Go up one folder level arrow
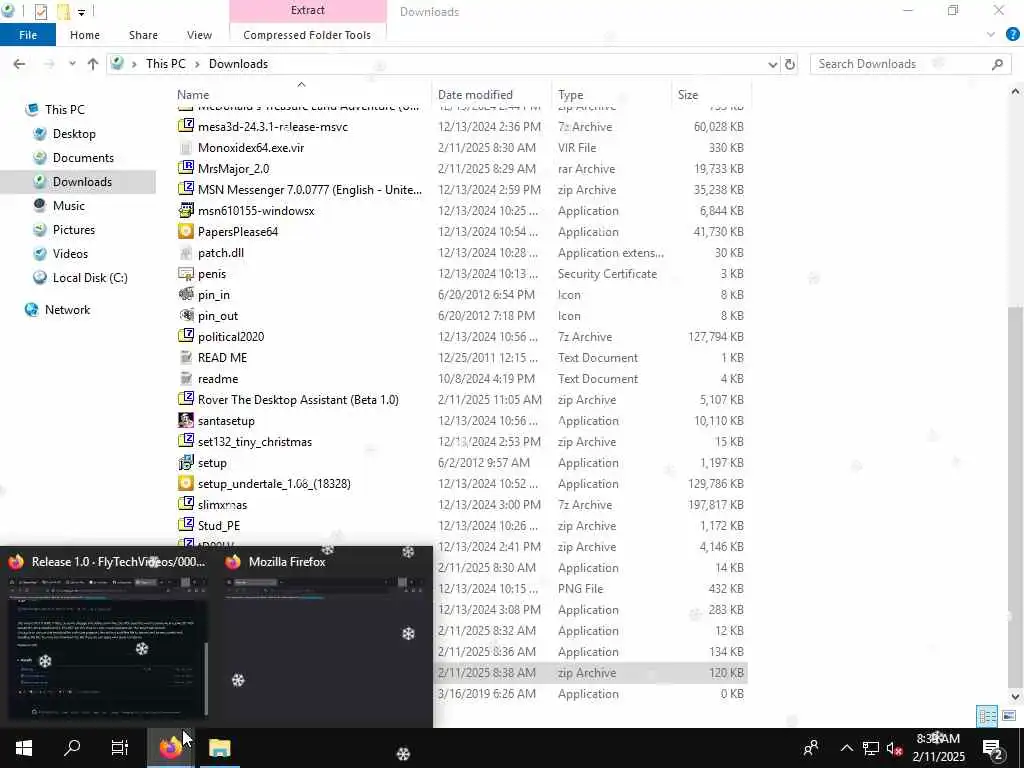 (x=93, y=64)
